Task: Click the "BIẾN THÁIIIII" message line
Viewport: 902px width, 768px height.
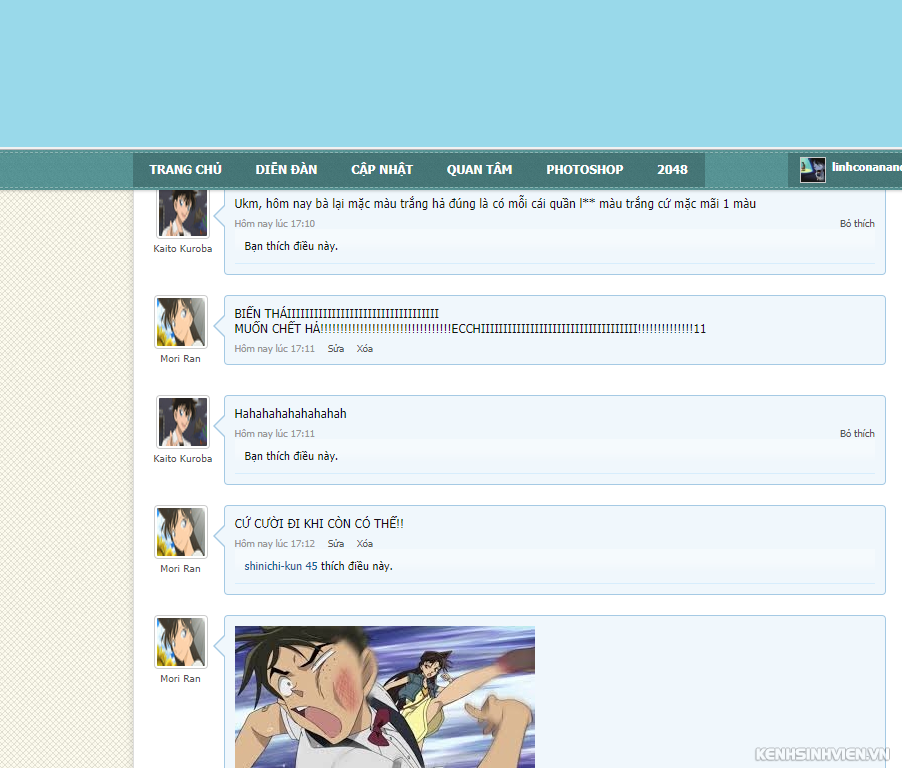Action: (337, 314)
